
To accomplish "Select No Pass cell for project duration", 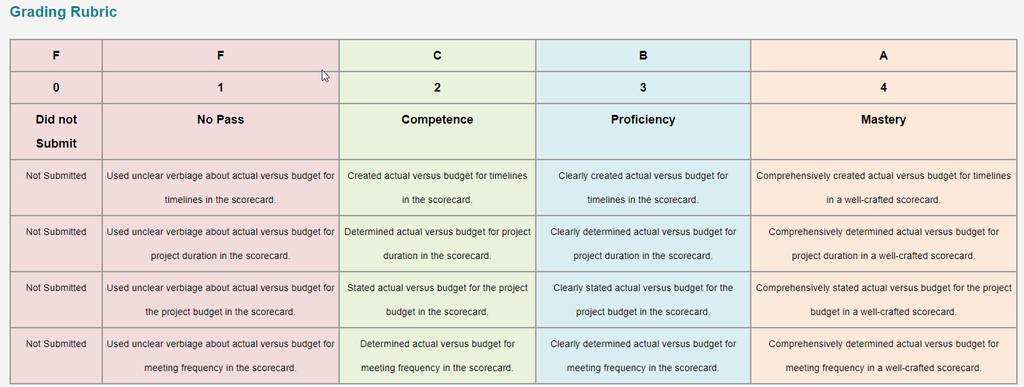I will point(220,243).
